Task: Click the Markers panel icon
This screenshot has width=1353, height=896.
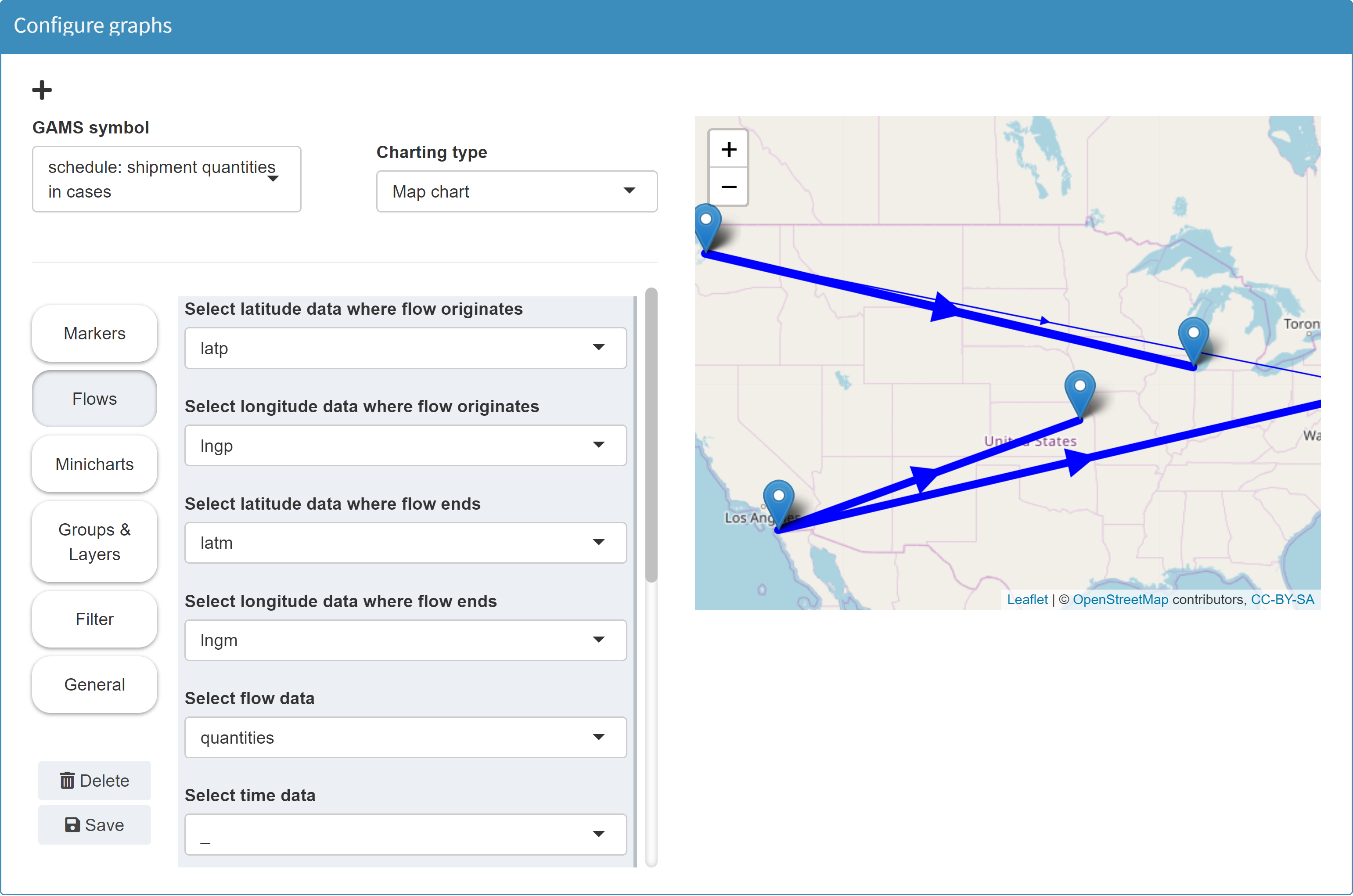Action: click(94, 332)
